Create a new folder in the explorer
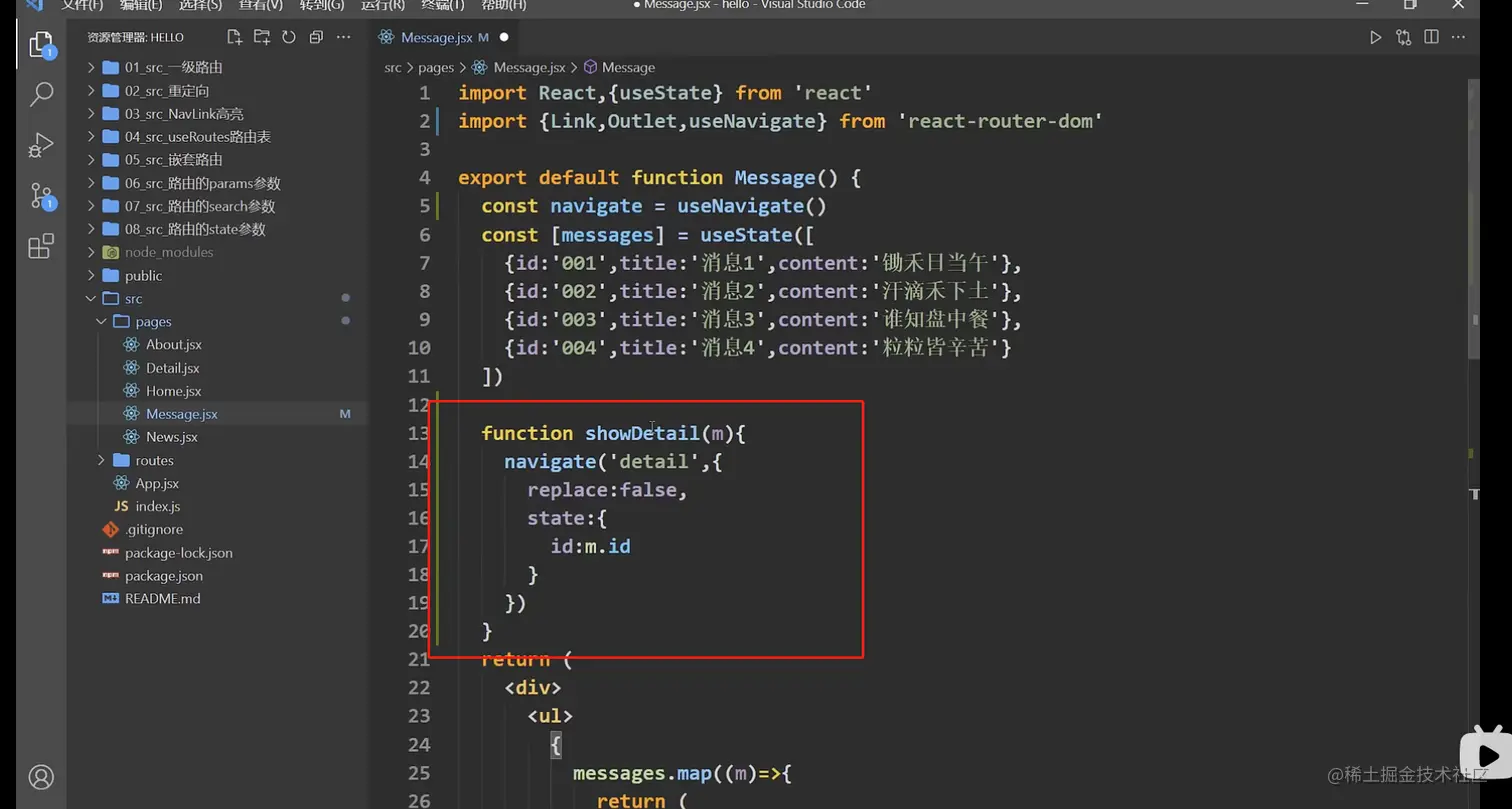 pyautogui.click(x=262, y=37)
